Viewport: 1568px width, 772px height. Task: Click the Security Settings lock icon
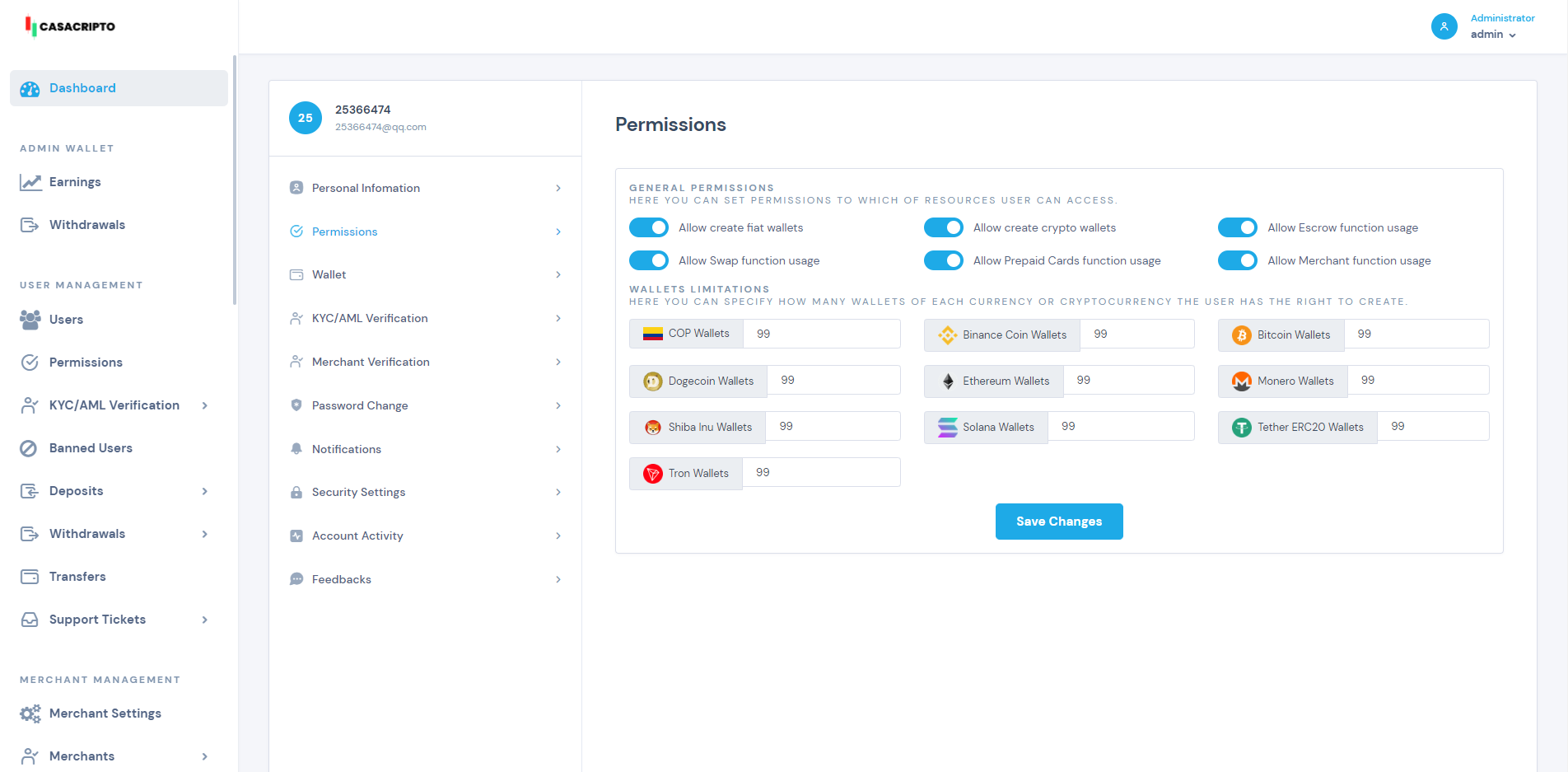[x=296, y=493]
